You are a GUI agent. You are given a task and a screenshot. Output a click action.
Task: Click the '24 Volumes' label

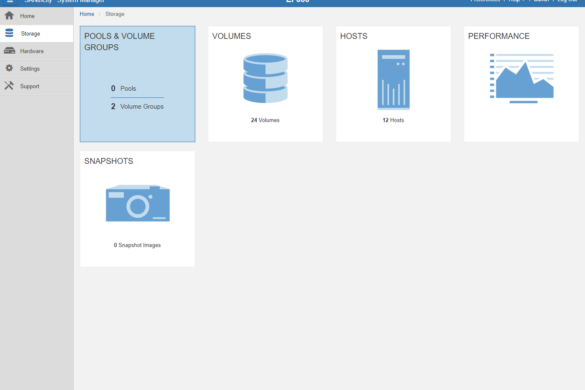coord(265,120)
